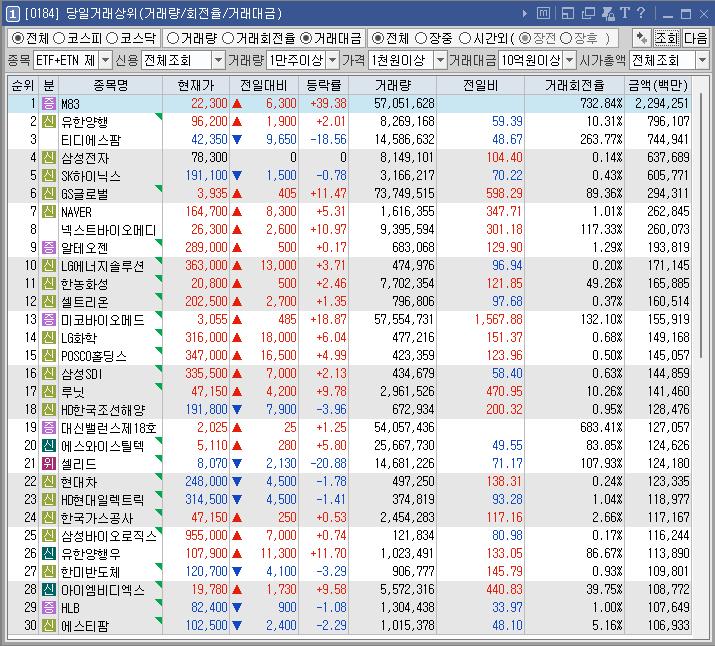Toggle the pin-lock icon in title bar

click(x=608, y=13)
